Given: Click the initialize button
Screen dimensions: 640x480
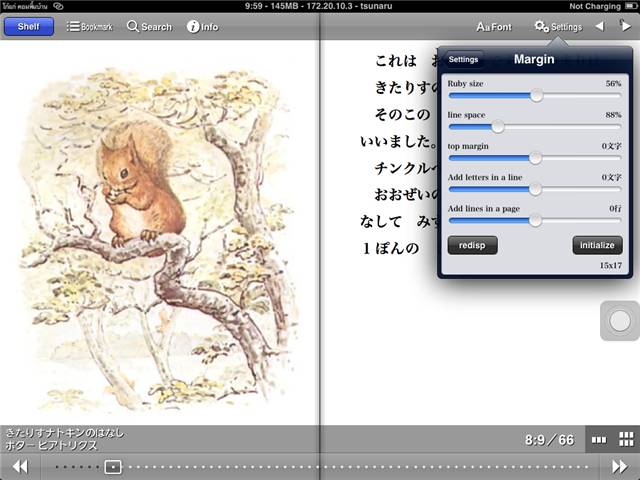Looking at the screenshot, I should [597, 245].
